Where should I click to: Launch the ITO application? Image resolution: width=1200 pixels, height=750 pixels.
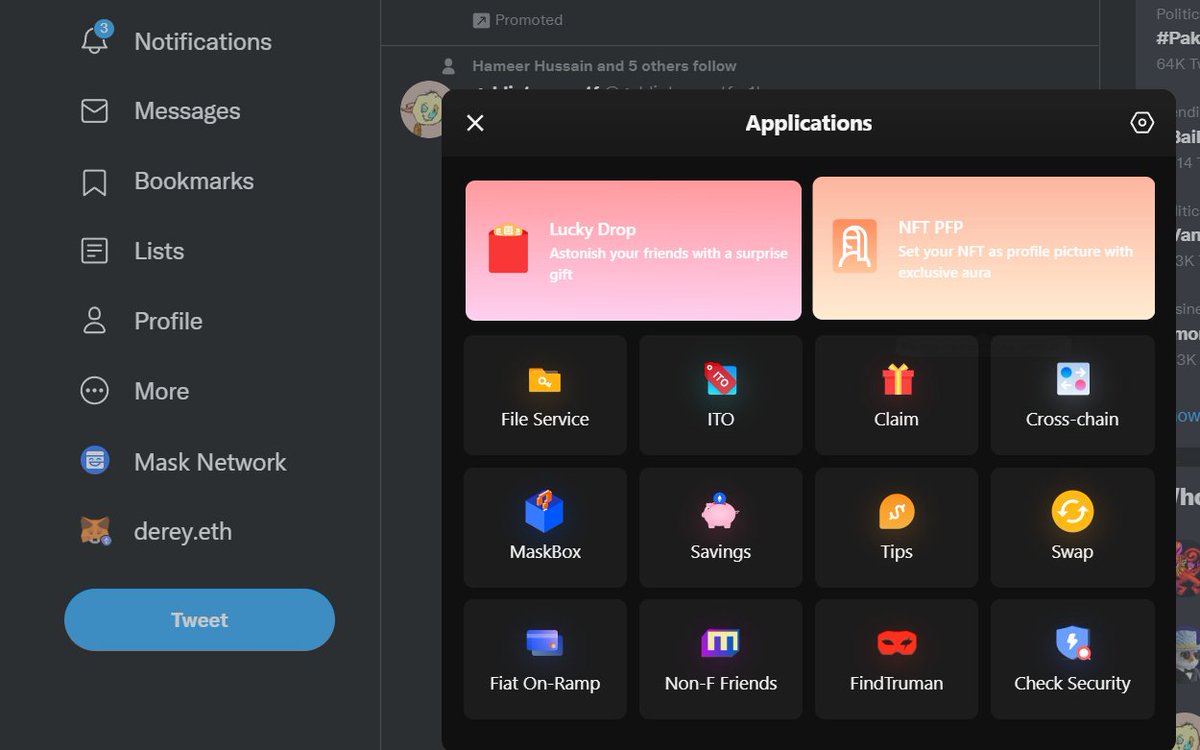click(x=721, y=395)
